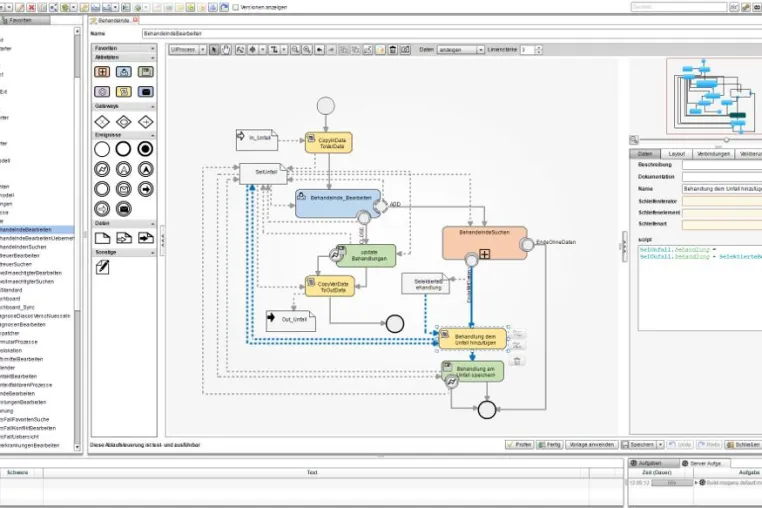This screenshot has width=762, height=508.
Task: Click the Beschreibung input field
Action: [722, 165]
